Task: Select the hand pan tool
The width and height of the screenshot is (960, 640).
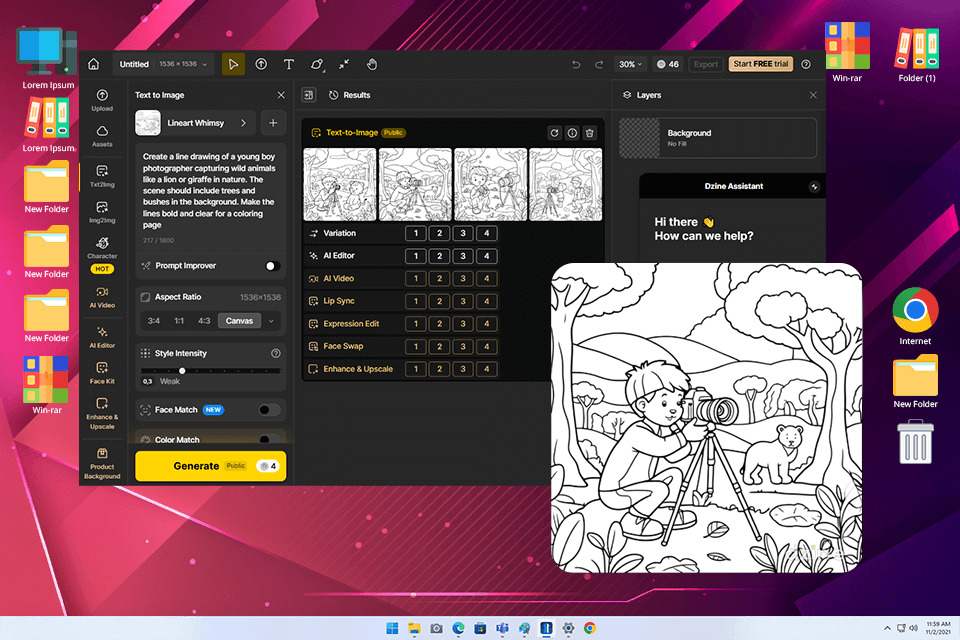Action: (372, 64)
